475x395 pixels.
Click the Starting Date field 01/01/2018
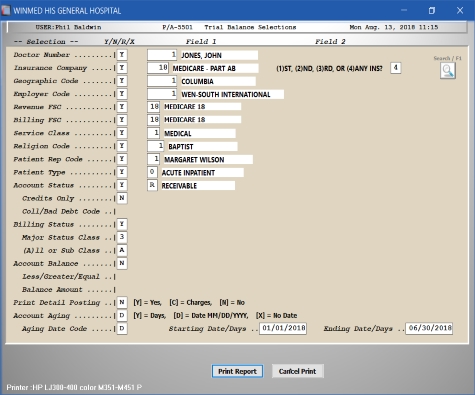(283, 328)
